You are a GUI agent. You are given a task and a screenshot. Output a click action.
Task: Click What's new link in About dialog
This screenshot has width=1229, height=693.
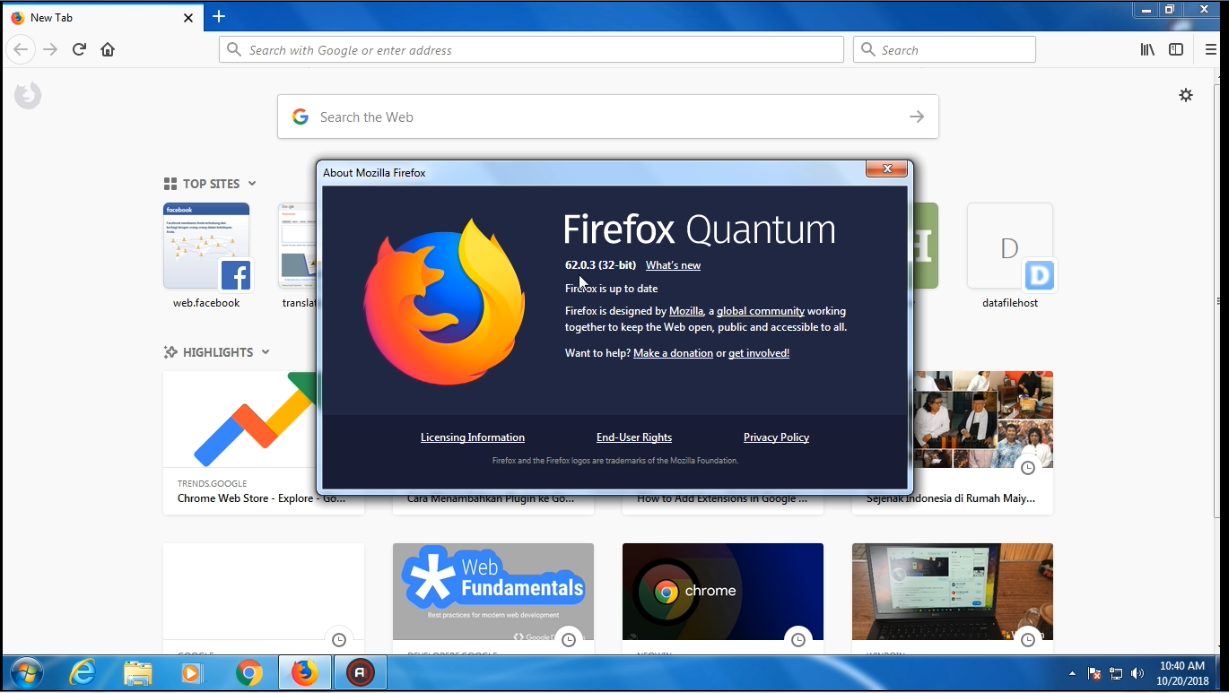(x=673, y=265)
